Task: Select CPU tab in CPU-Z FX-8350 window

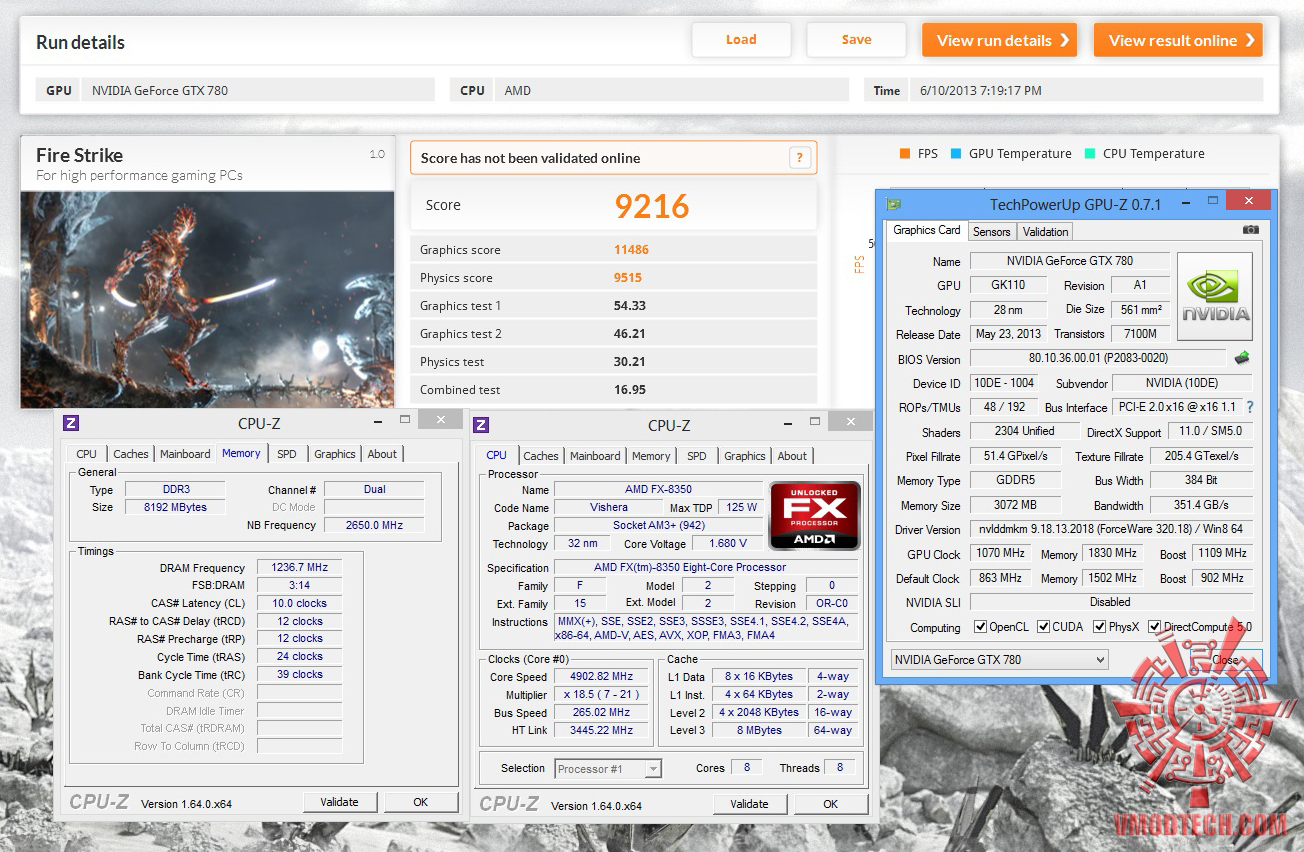Action: click(497, 455)
